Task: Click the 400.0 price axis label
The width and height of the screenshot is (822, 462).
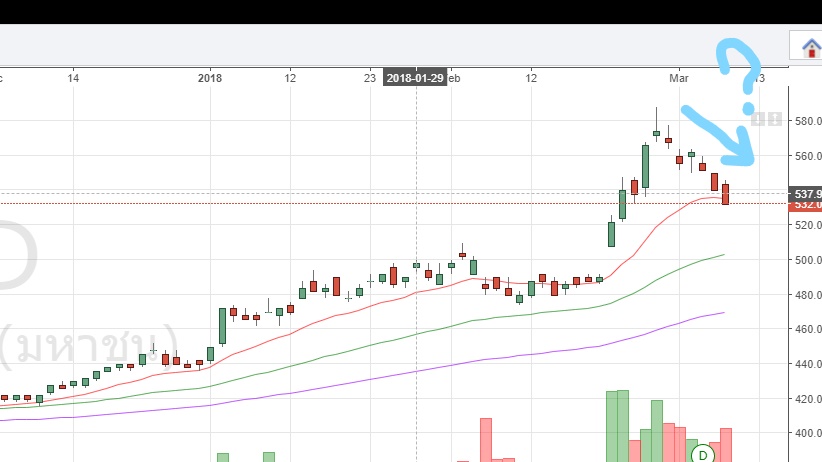Action: pos(807,433)
